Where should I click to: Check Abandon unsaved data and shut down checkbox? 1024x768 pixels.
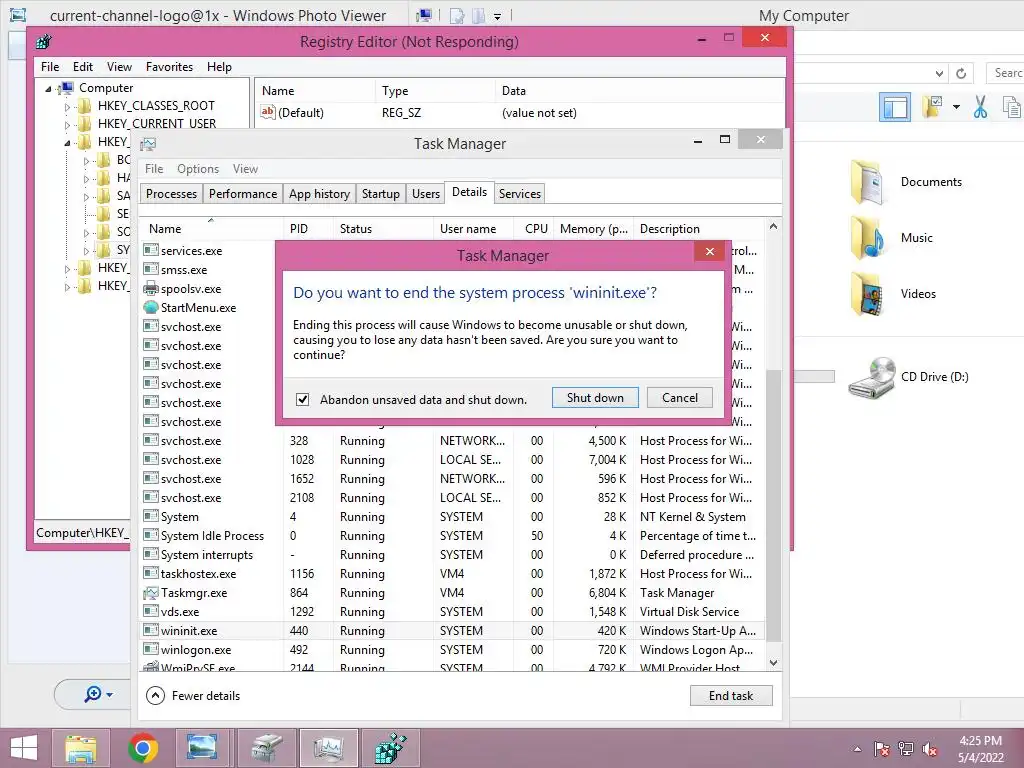(302, 399)
